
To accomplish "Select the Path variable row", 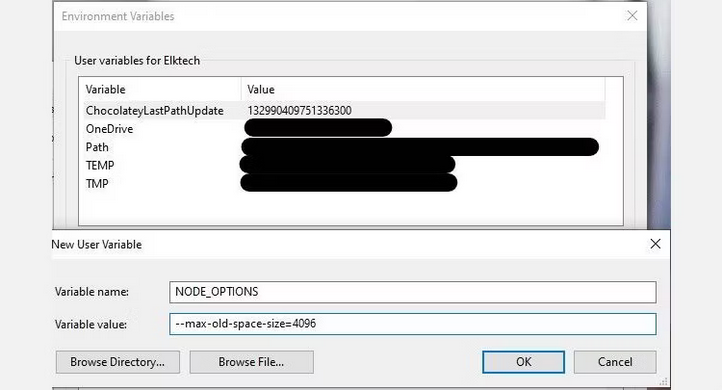I will tap(342, 147).
